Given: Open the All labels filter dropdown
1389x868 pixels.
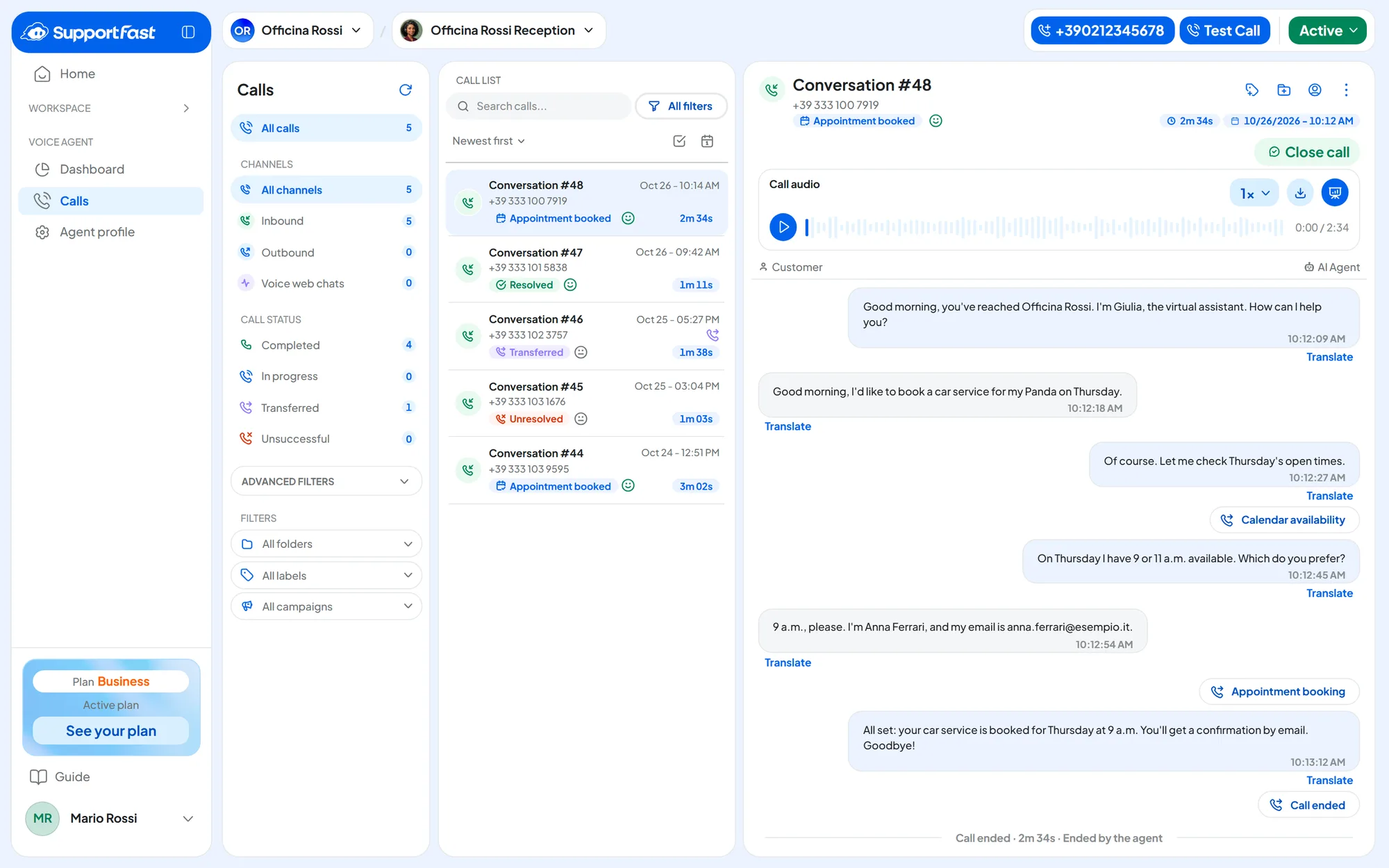Looking at the screenshot, I should click(x=326, y=575).
